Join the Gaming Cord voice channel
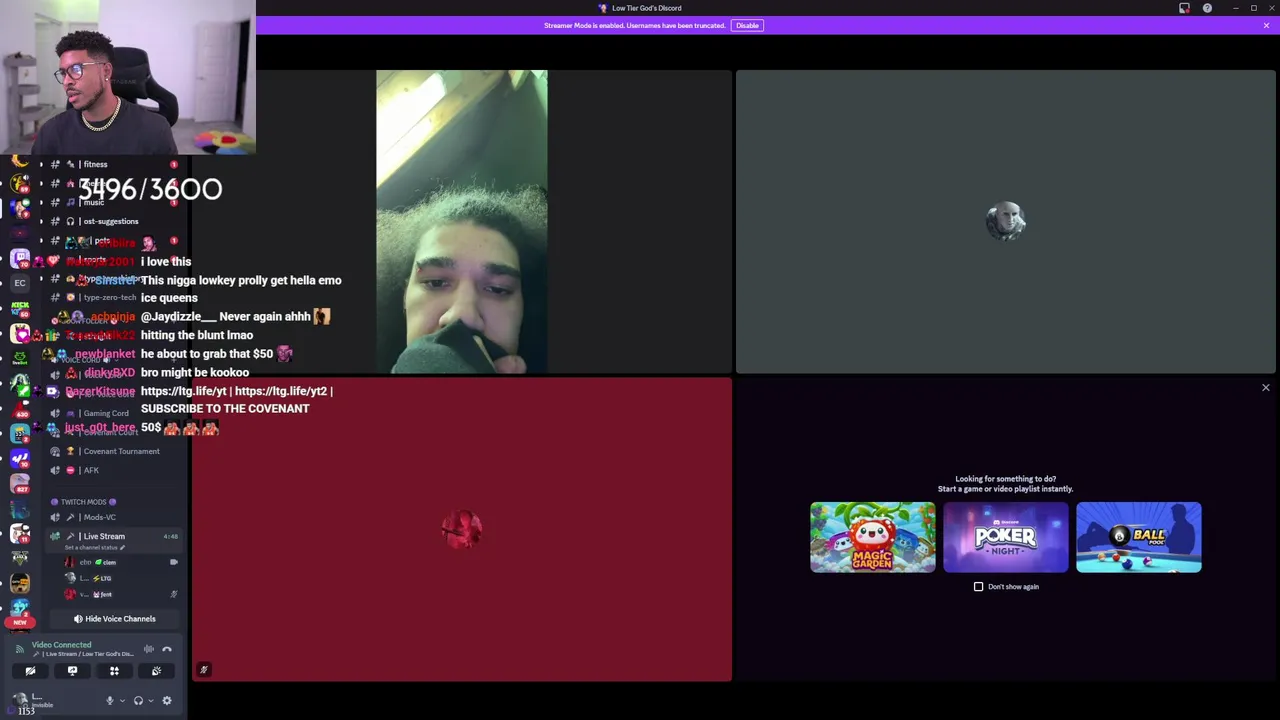 pyautogui.click(x=105, y=414)
